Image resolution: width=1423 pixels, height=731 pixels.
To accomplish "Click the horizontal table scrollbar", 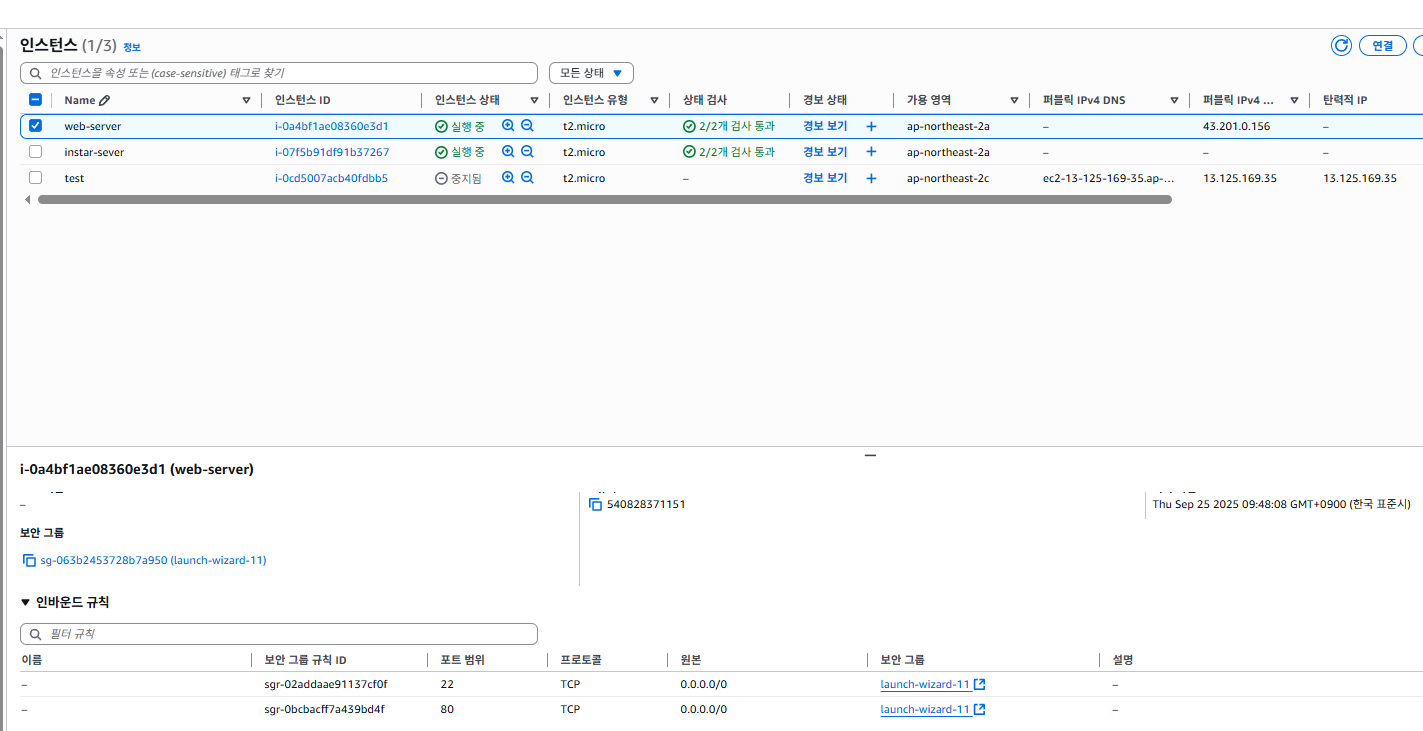I will tap(604, 199).
